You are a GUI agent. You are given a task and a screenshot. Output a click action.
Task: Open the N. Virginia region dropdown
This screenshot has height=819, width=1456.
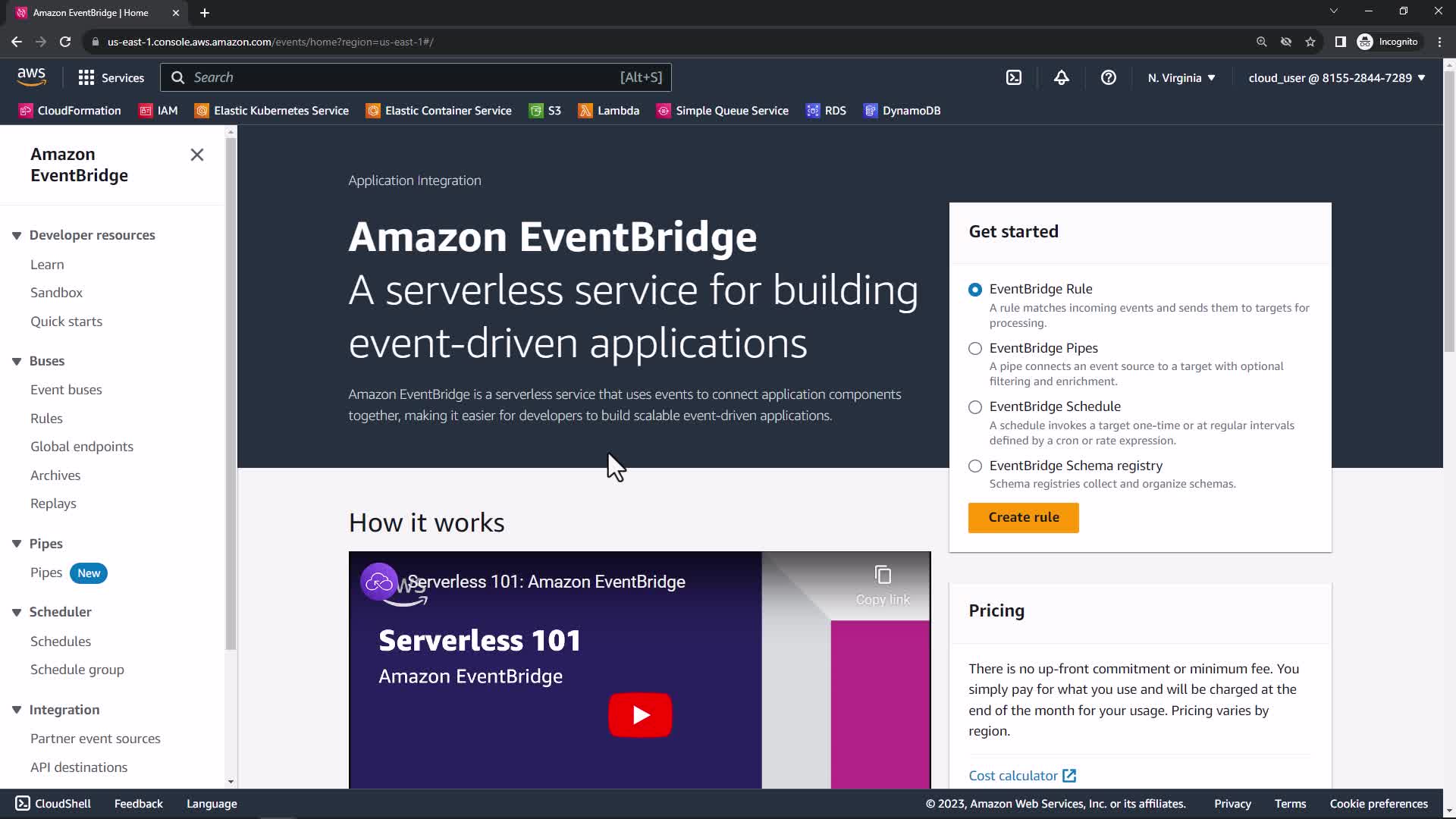[1181, 77]
